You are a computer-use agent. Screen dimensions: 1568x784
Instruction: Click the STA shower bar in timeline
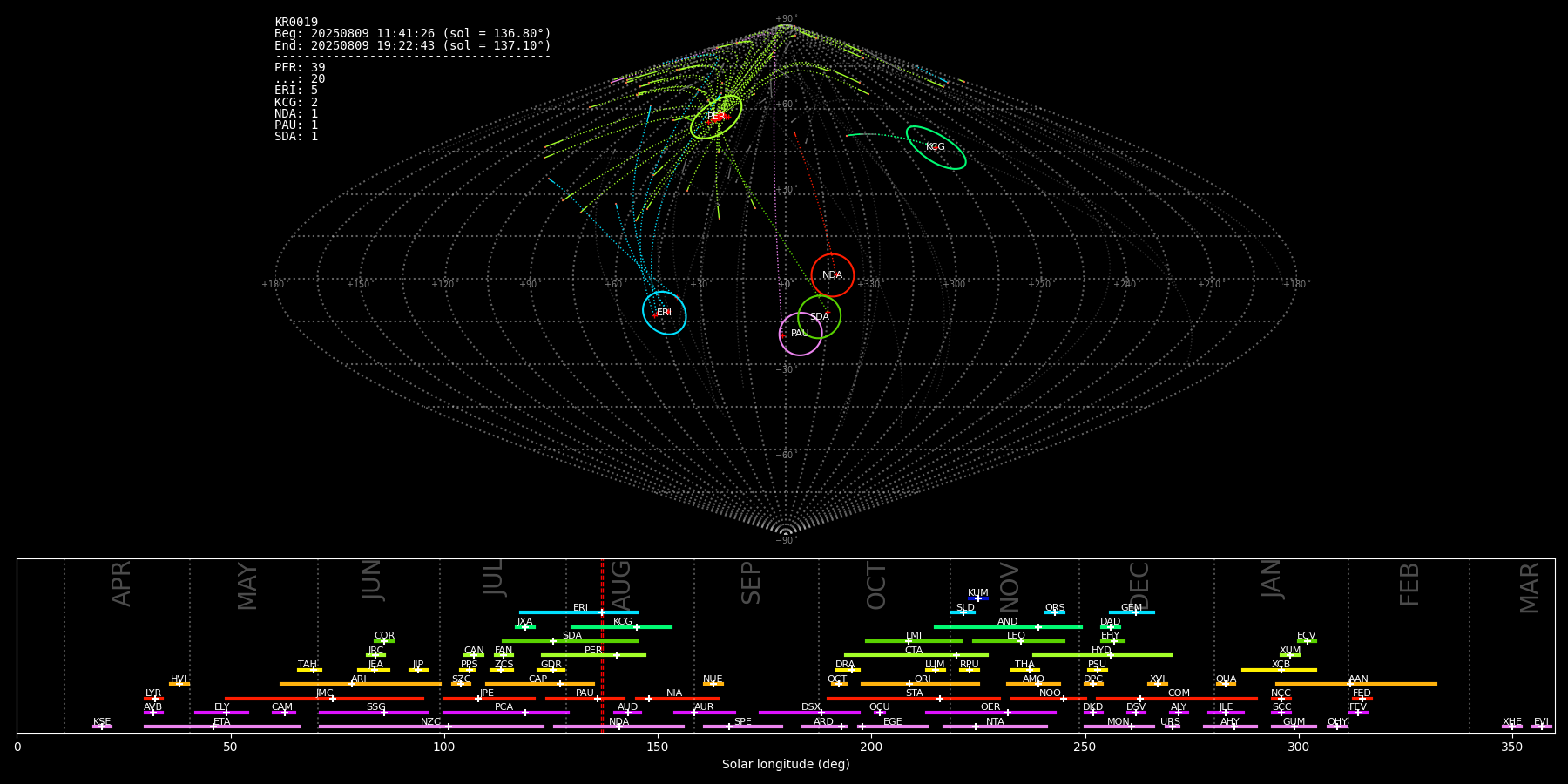point(914,699)
